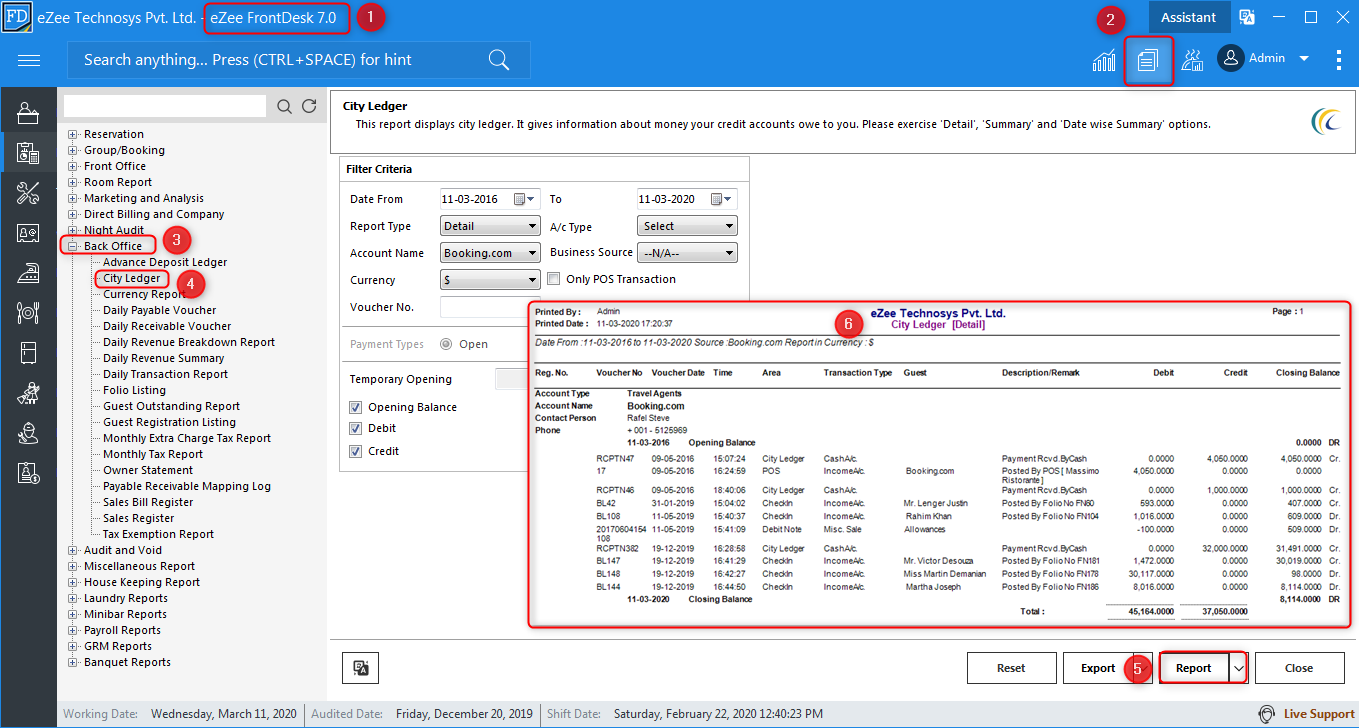Expand the Night Audit tree node
The image size is (1359, 728).
(x=73, y=230)
